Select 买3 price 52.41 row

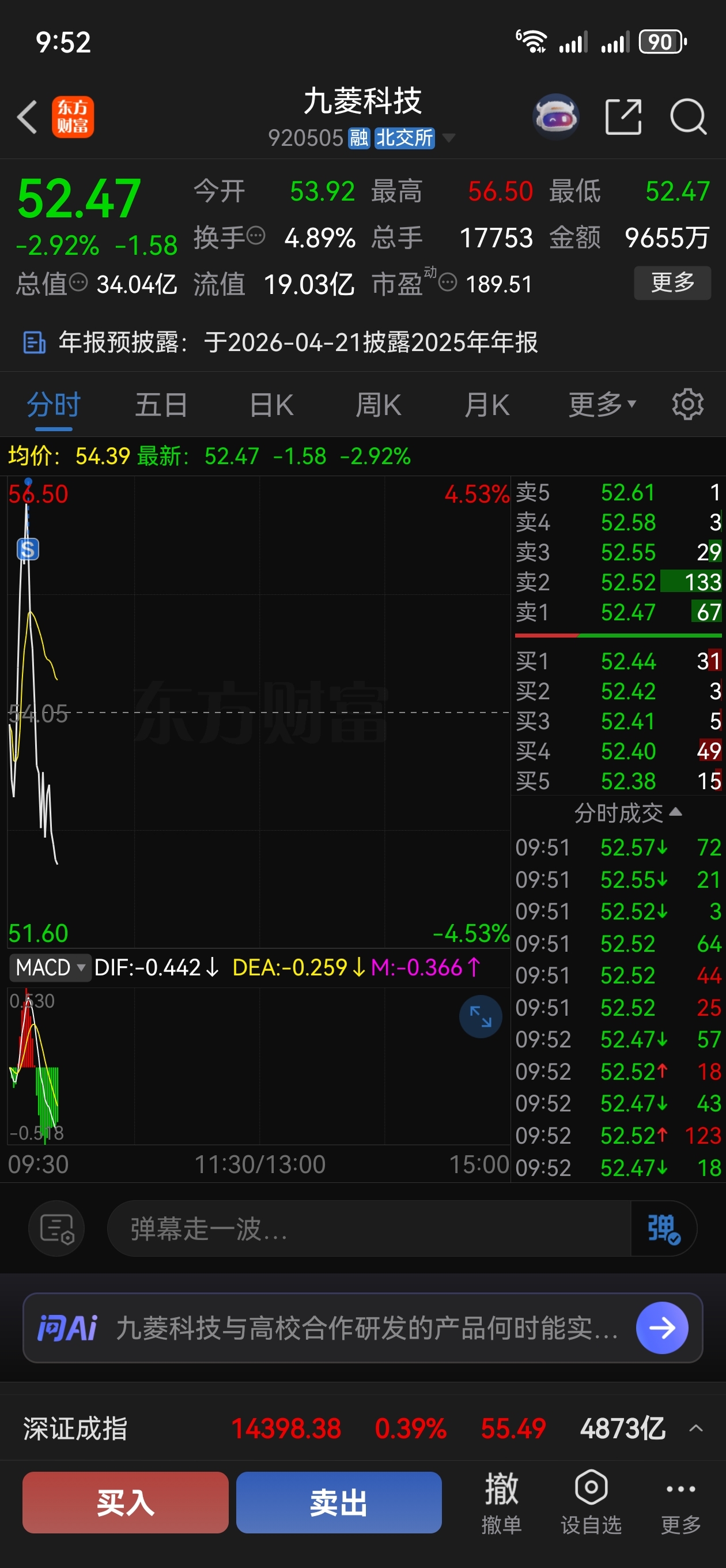pos(618,721)
